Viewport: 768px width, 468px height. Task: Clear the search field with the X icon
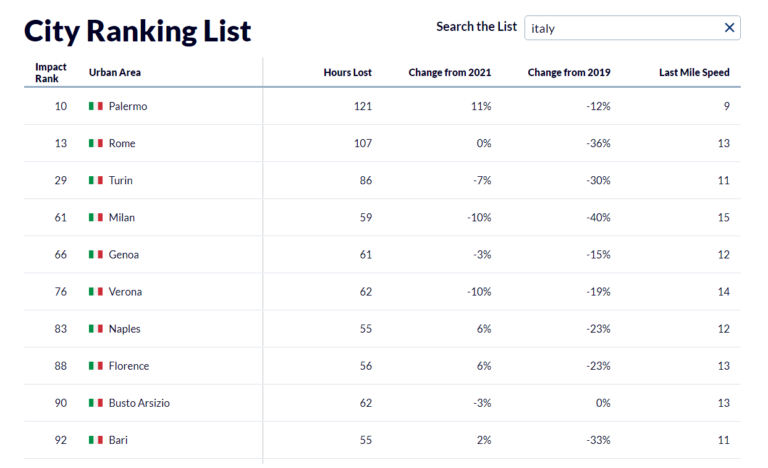click(729, 28)
